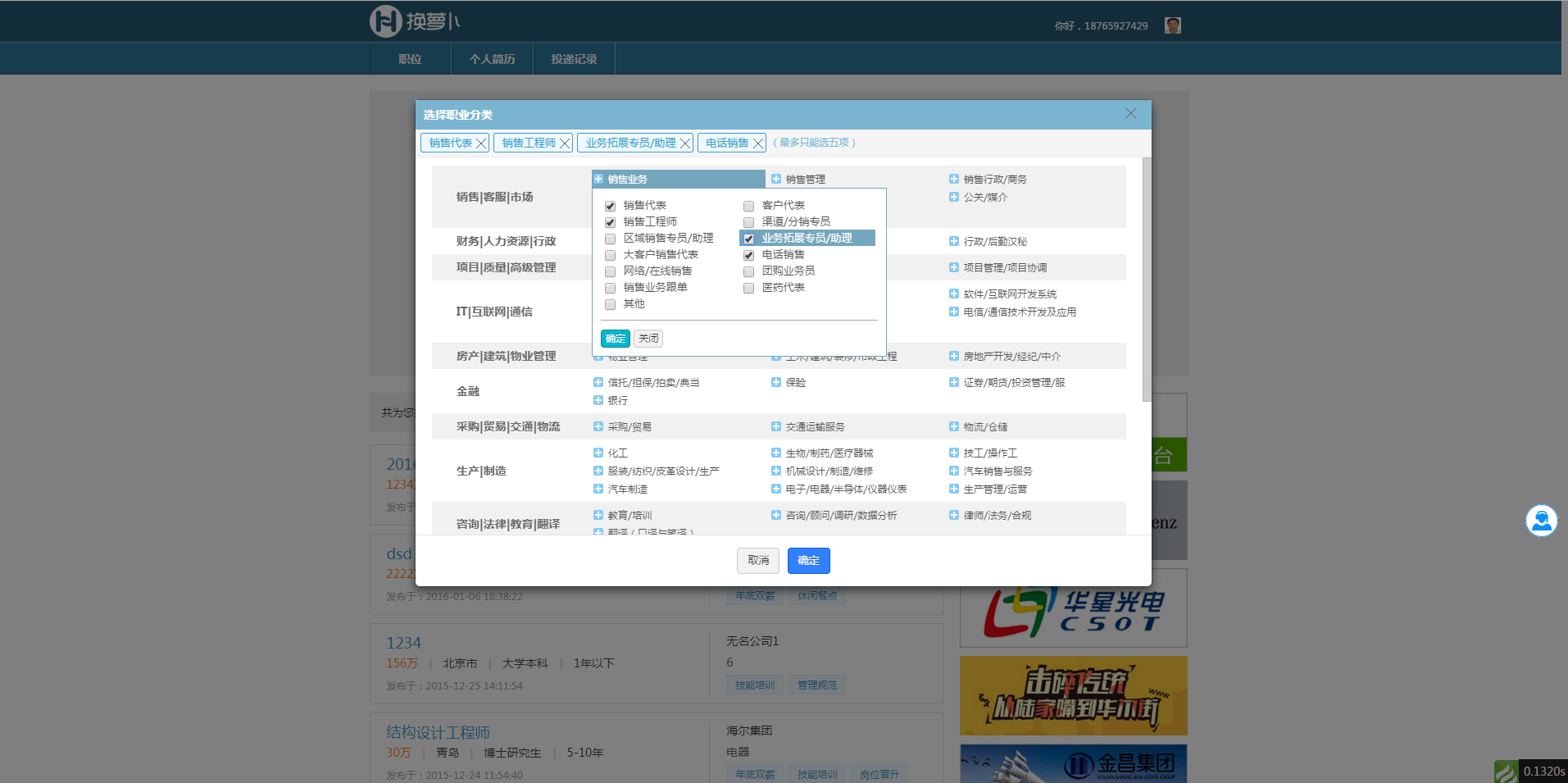Screen dimensions: 1568x783
Task: Expand the 生产管理/运营 category
Action: tap(954, 489)
